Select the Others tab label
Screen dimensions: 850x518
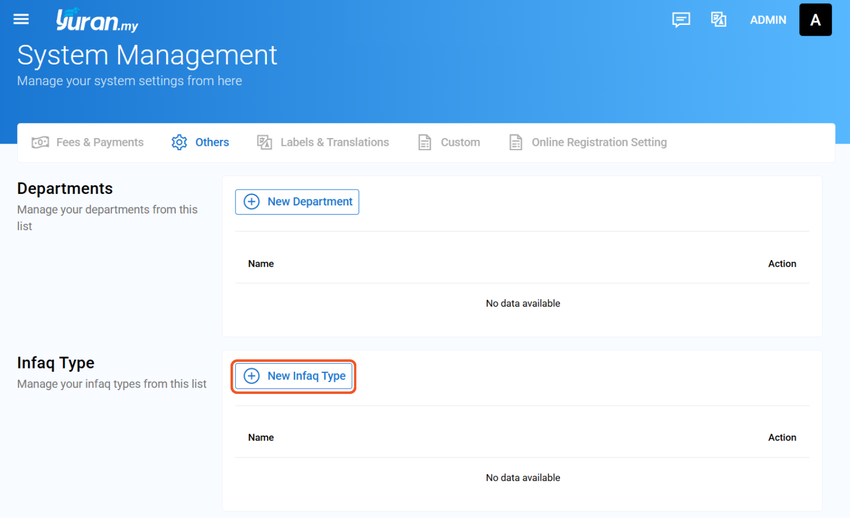click(212, 143)
